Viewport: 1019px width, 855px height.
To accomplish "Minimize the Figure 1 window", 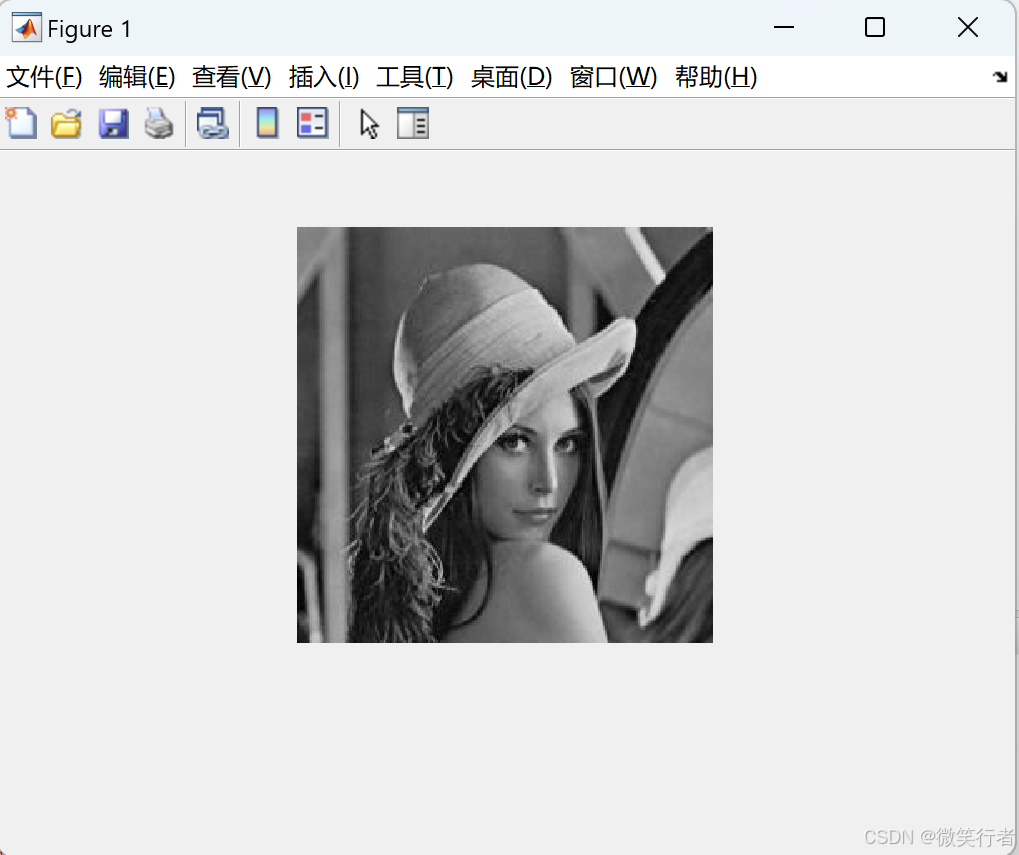I will [x=784, y=27].
